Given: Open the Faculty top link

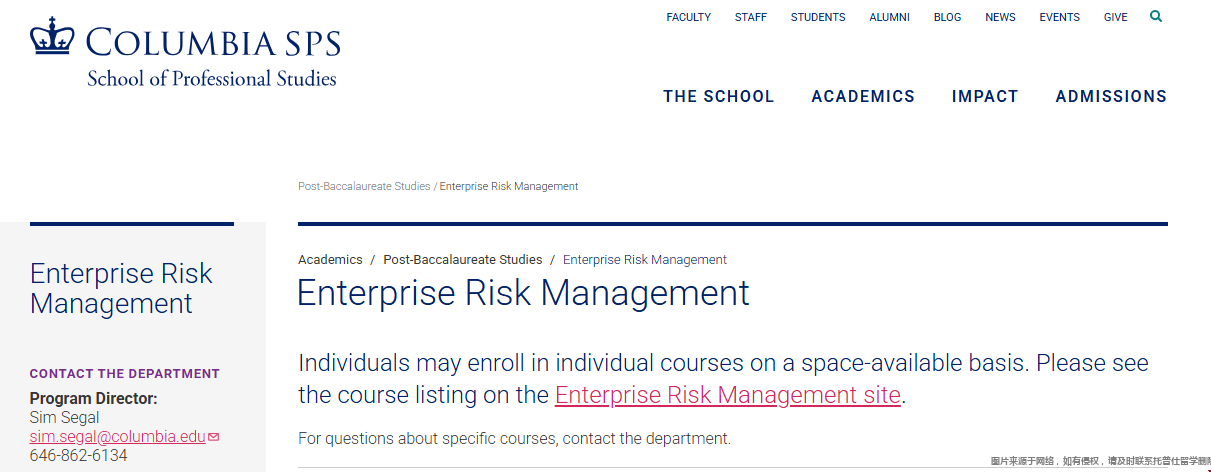Looking at the screenshot, I should click(688, 17).
